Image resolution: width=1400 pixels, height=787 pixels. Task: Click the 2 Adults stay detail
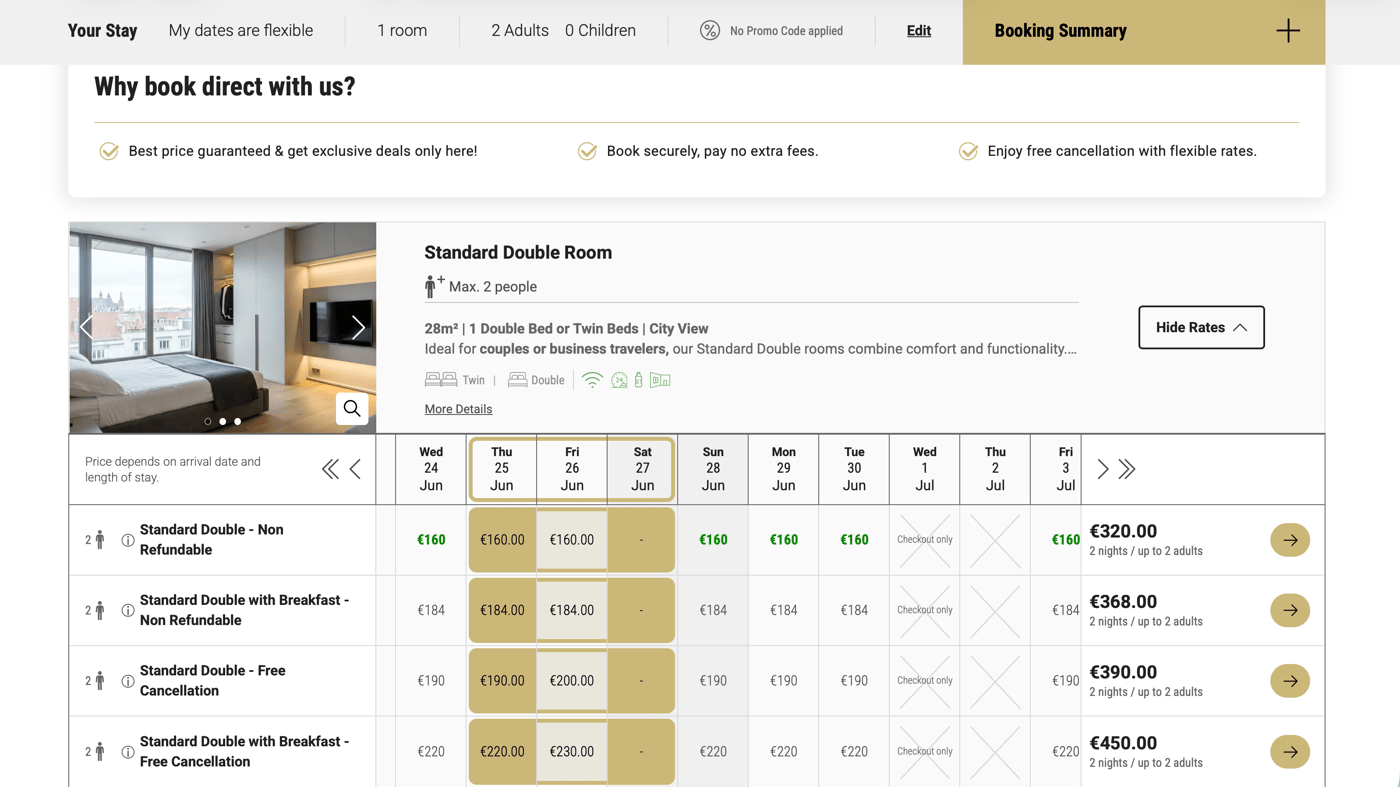pyautogui.click(x=520, y=31)
